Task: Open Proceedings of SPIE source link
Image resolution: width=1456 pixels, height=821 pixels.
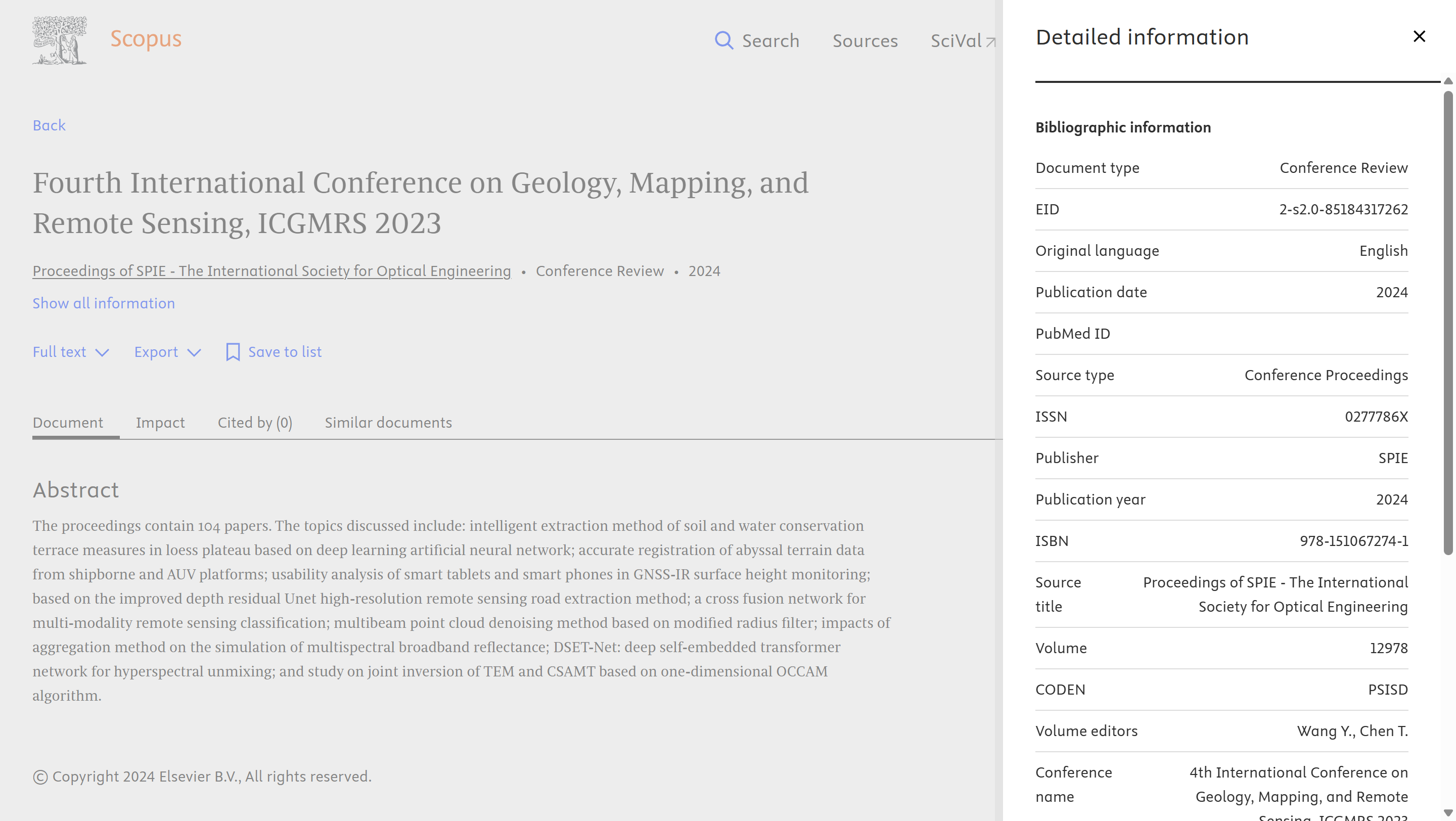Action: (271, 271)
